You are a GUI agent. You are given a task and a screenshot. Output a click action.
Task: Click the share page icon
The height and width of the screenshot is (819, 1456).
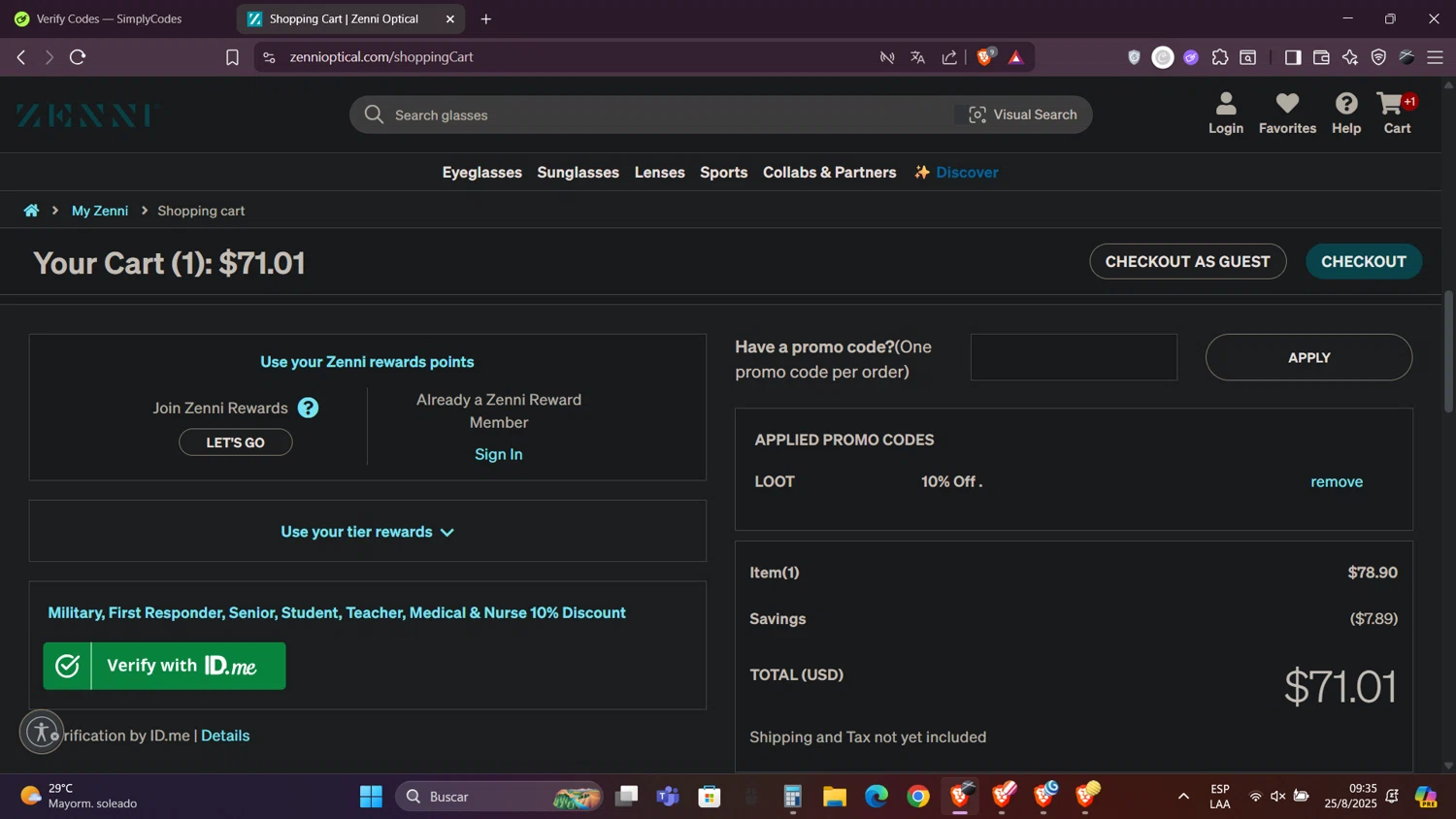pyautogui.click(x=949, y=57)
